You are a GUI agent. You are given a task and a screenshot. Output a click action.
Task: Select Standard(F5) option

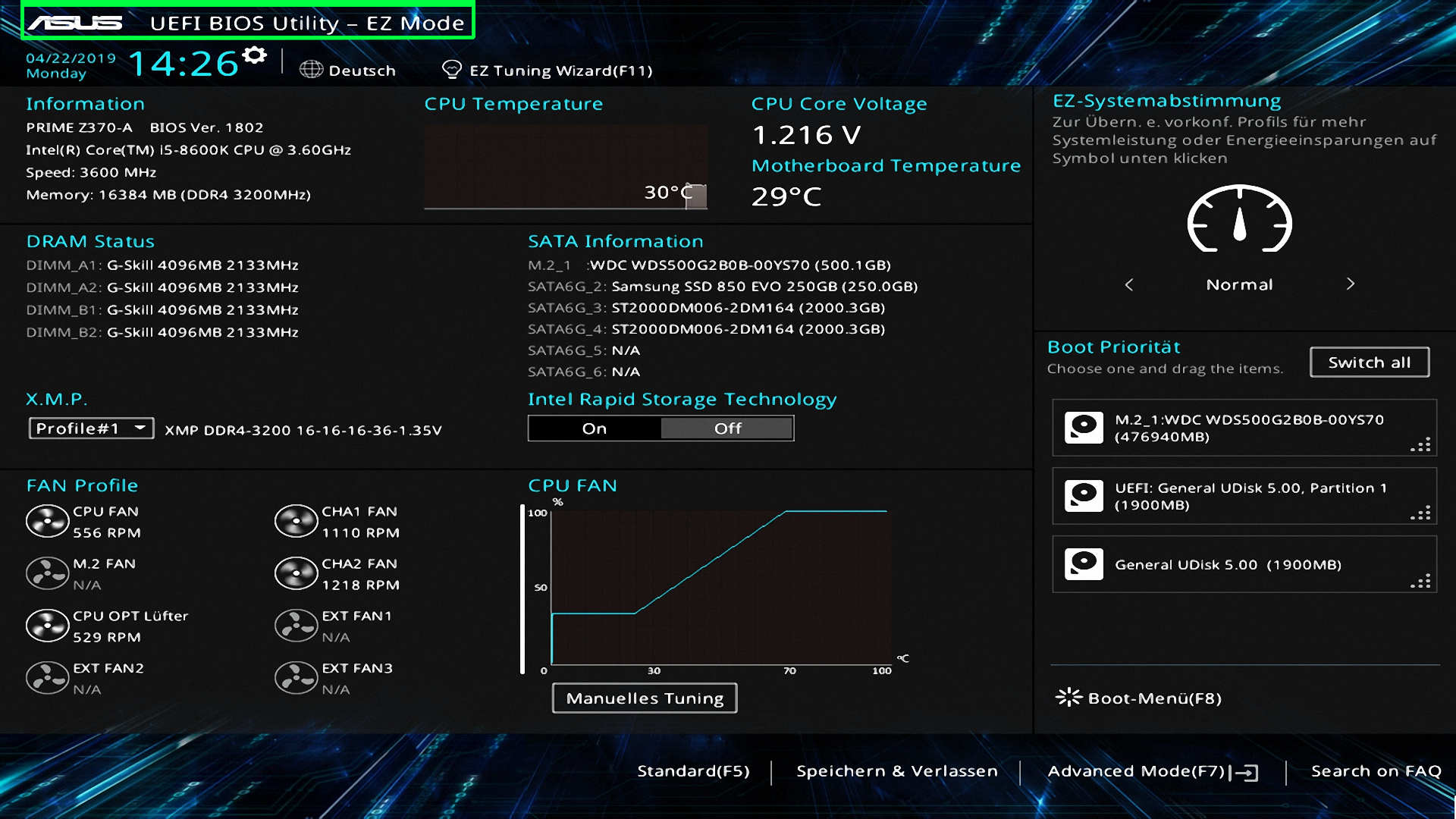pos(693,771)
